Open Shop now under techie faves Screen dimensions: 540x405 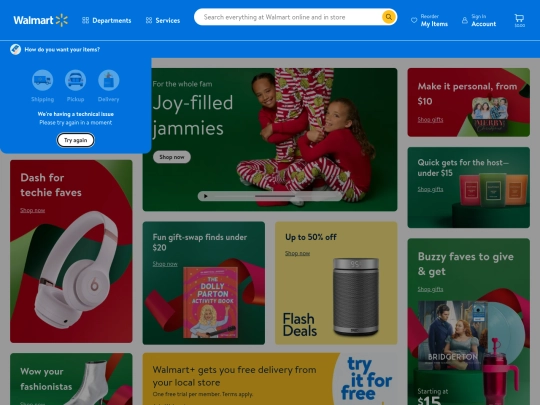click(x=32, y=210)
